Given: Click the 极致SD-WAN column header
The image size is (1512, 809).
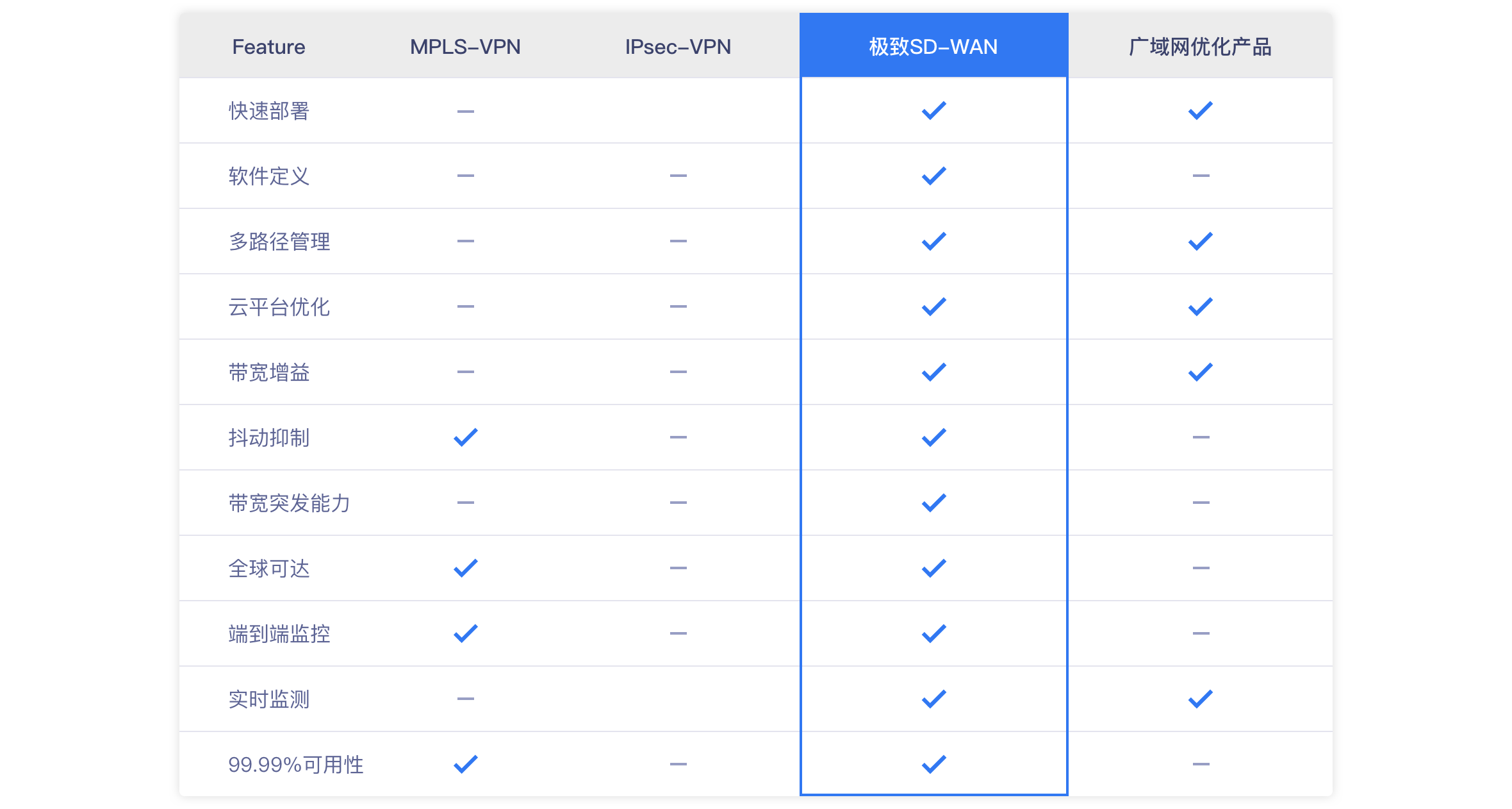Looking at the screenshot, I should (933, 47).
